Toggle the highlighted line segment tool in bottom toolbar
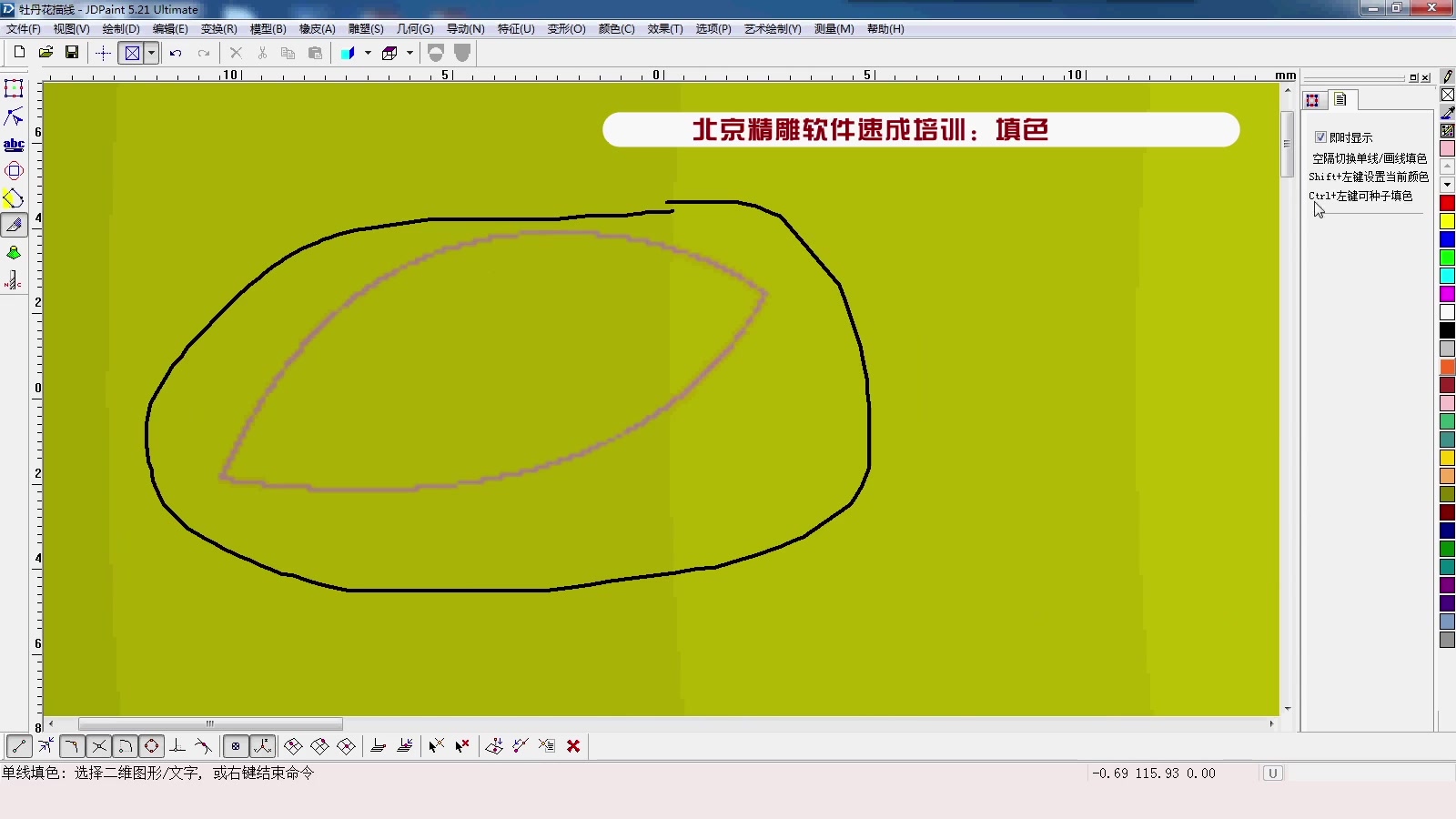Screen dimensions: 1456x819 click(18, 746)
